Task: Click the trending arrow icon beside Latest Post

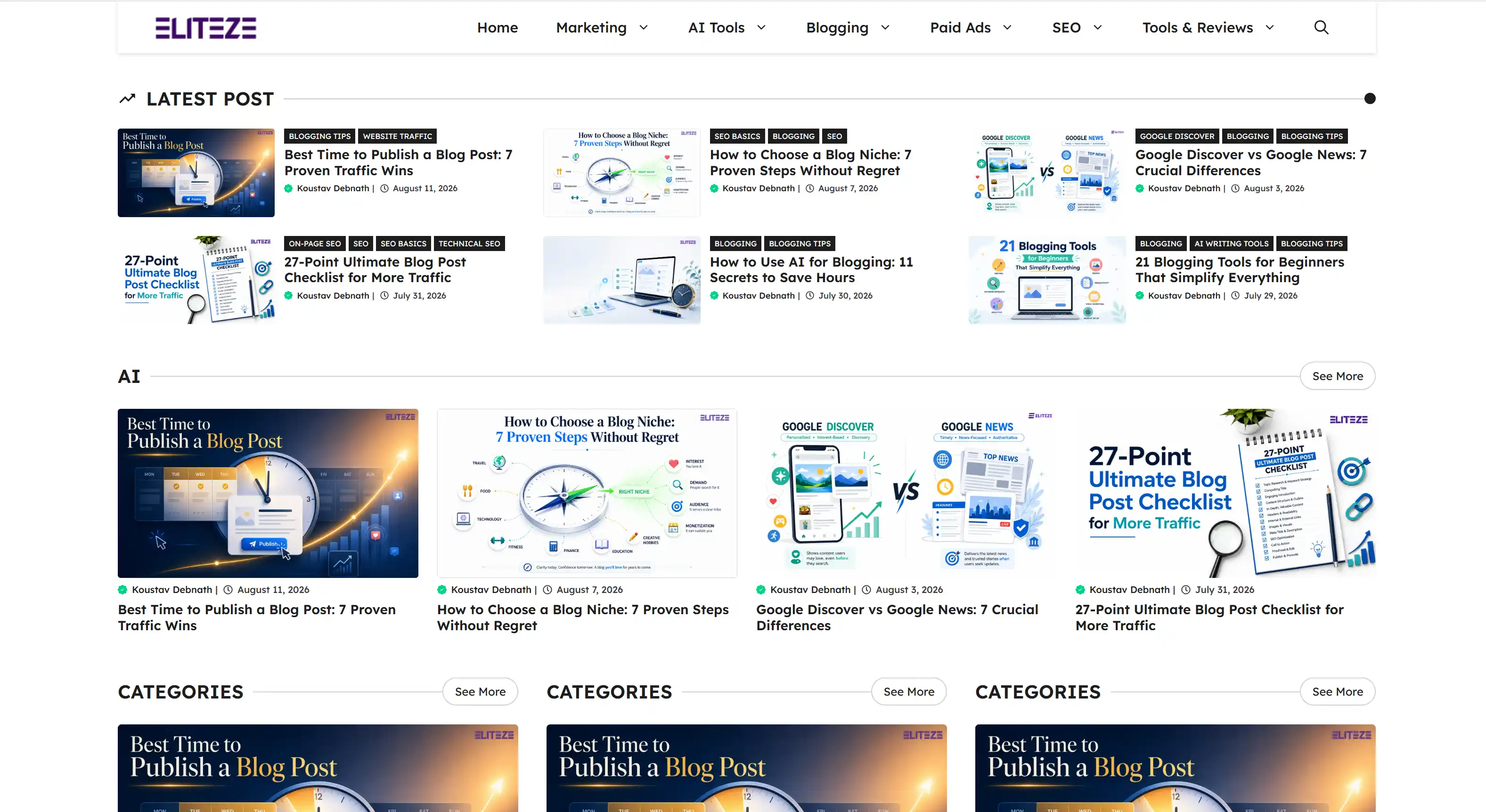Action: (x=128, y=98)
